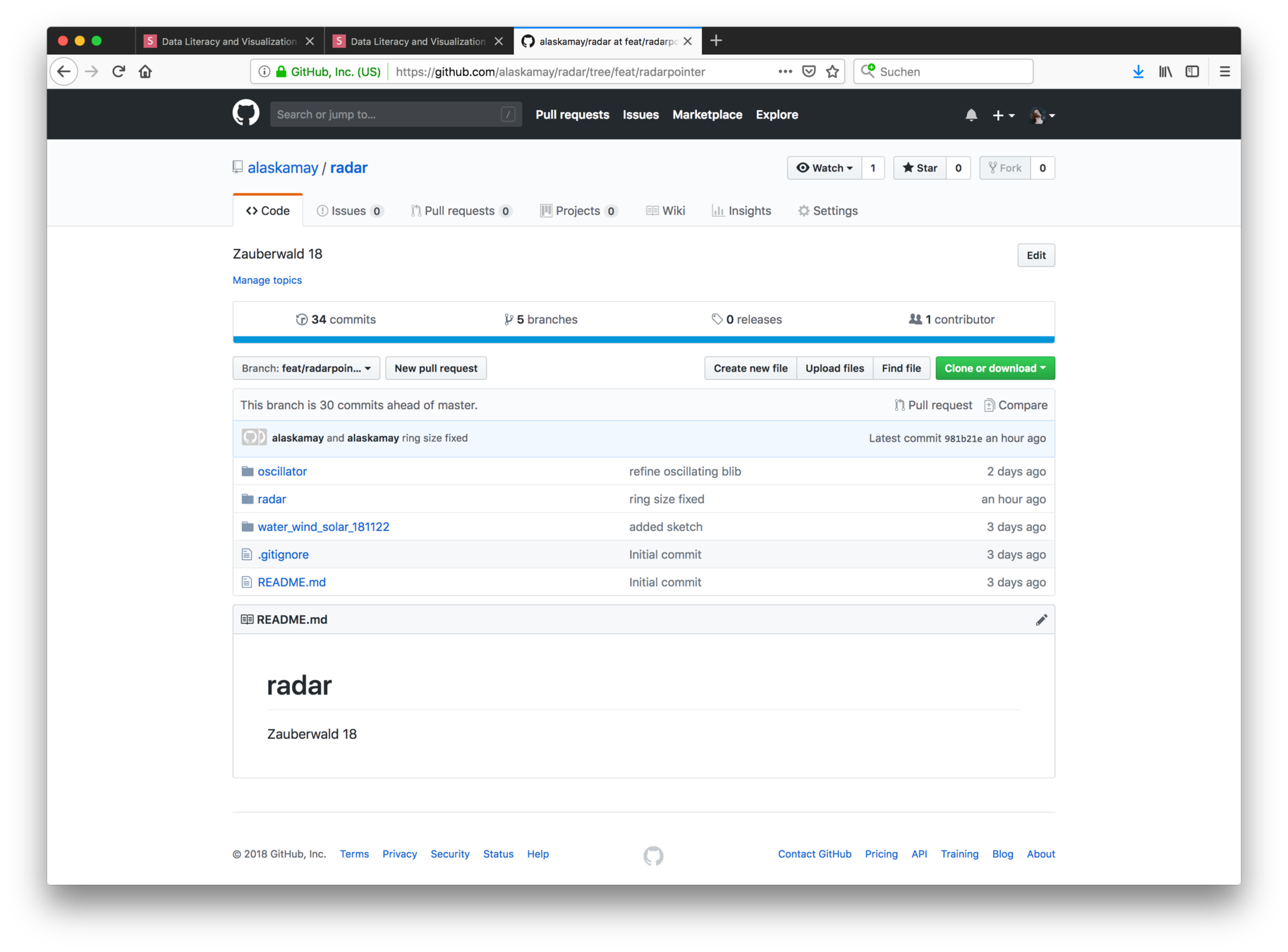This screenshot has height=952, width=1288.
Task: Click the latest commit hash 981b21e
Action: tap(963, 439)
